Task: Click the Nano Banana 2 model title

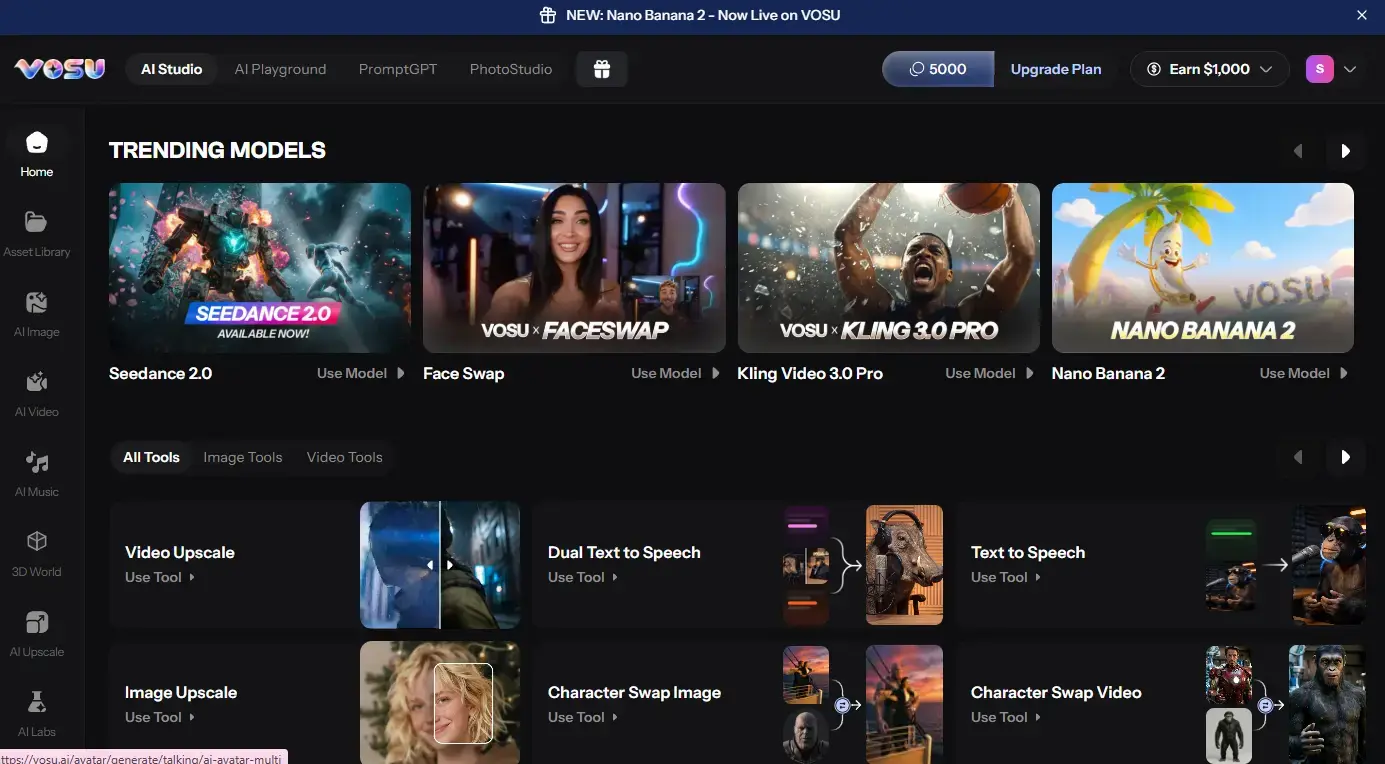Action: pos(1108,373)
